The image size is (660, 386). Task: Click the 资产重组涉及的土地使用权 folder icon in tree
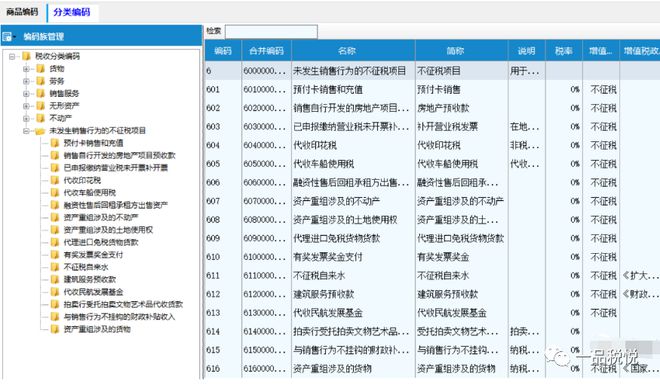tap(55, 230)
